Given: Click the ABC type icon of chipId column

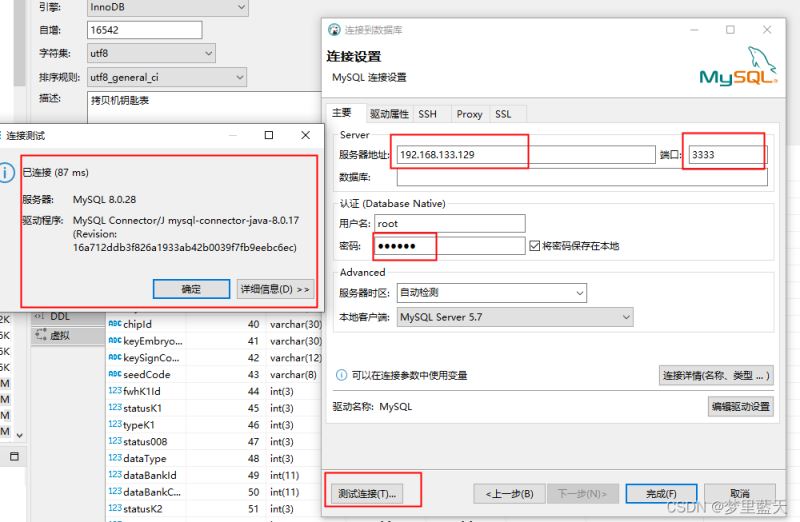Looking at the screenshot, I should click(115, 324).
